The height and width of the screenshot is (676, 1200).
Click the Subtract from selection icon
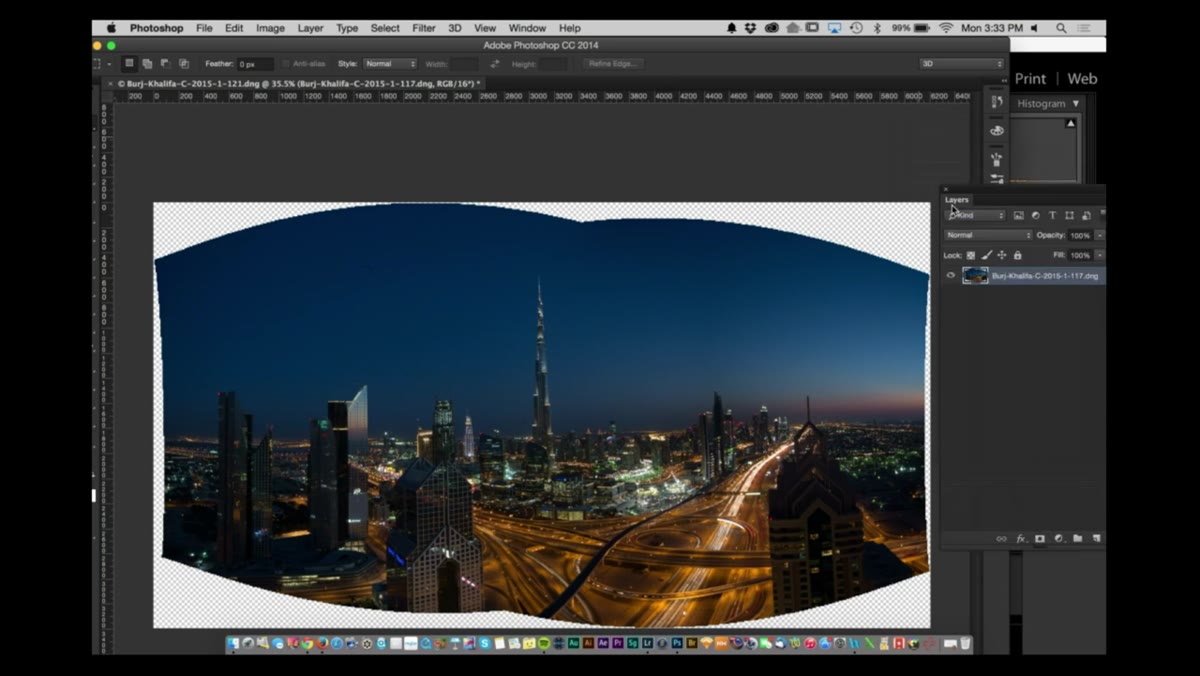(166, 64)
